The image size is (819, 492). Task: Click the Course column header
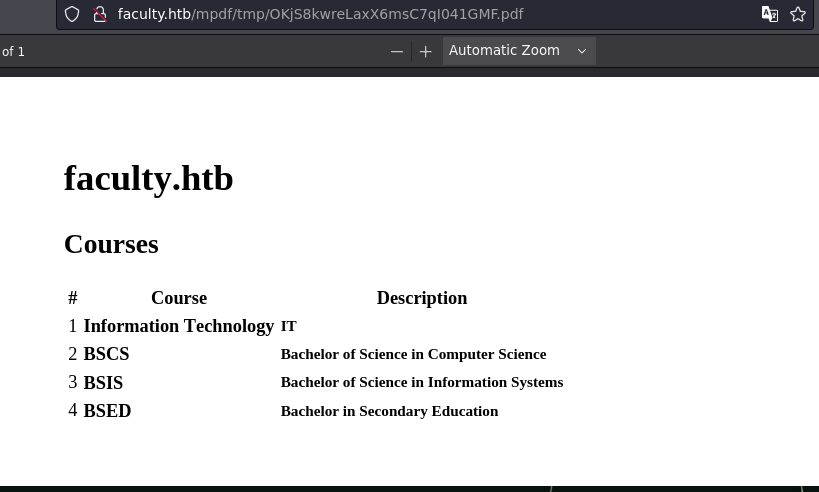[179, 298]
